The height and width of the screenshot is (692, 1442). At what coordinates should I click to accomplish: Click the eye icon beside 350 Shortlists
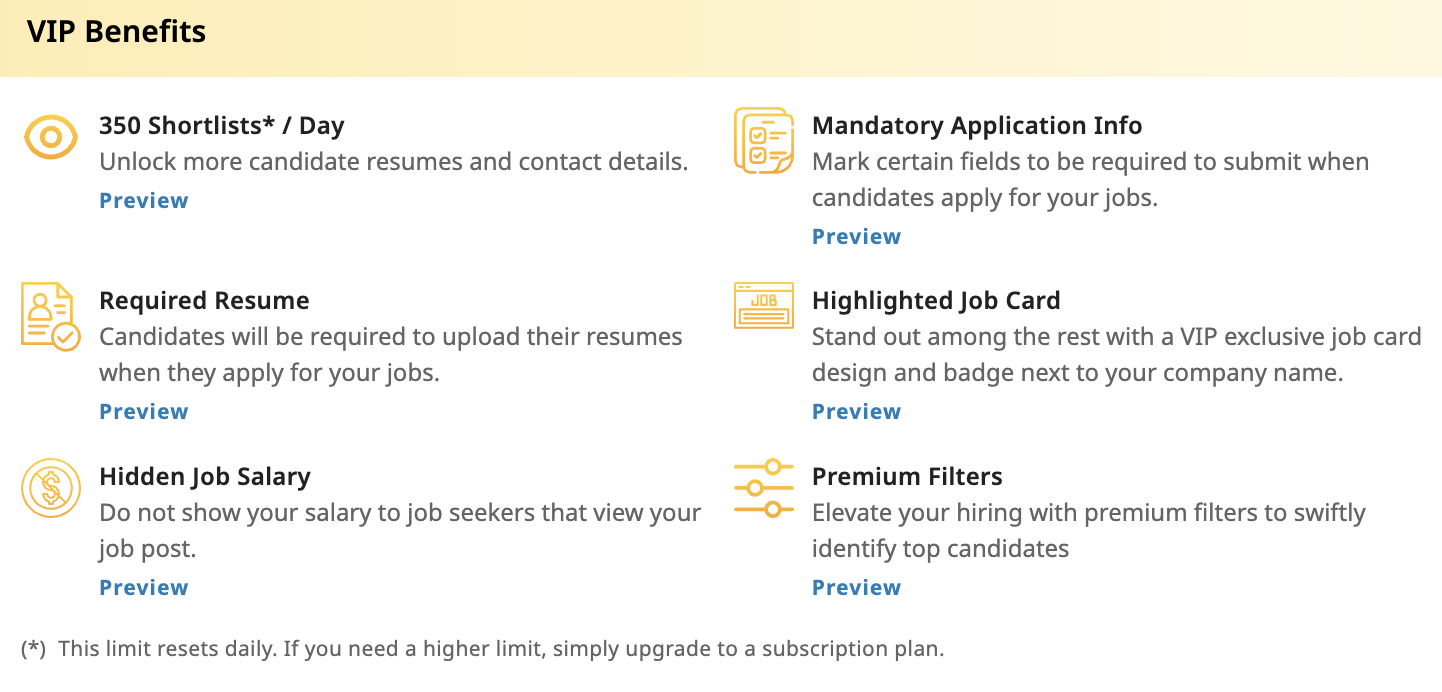coord(50,137)
